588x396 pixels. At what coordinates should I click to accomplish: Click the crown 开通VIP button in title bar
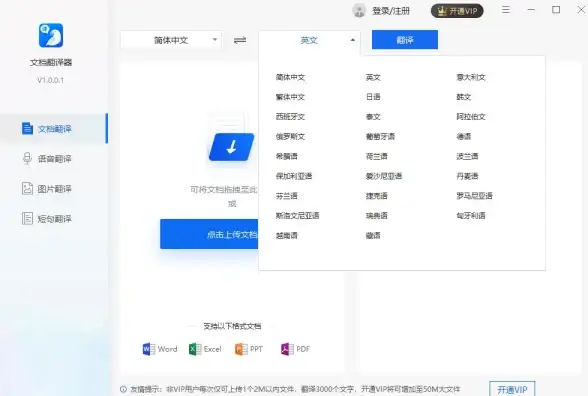pos(457,11)
